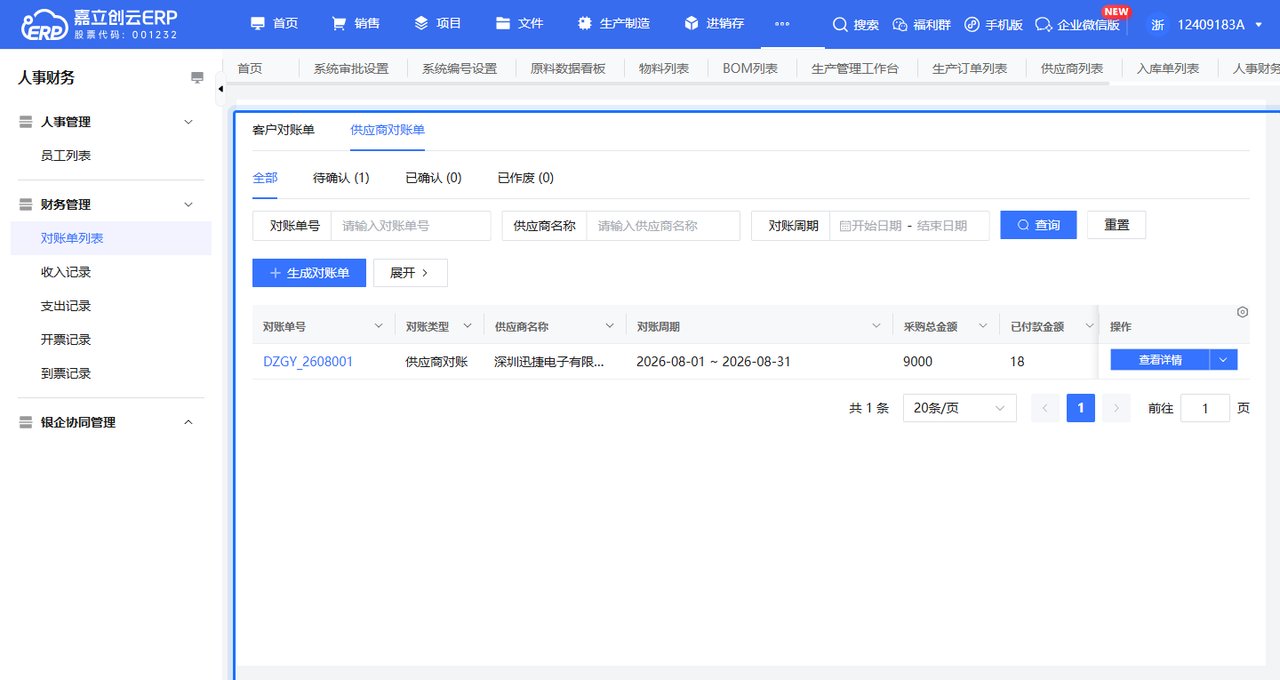
Task: Click the 浙 user avatar
Action: (x=1157, y=24)
